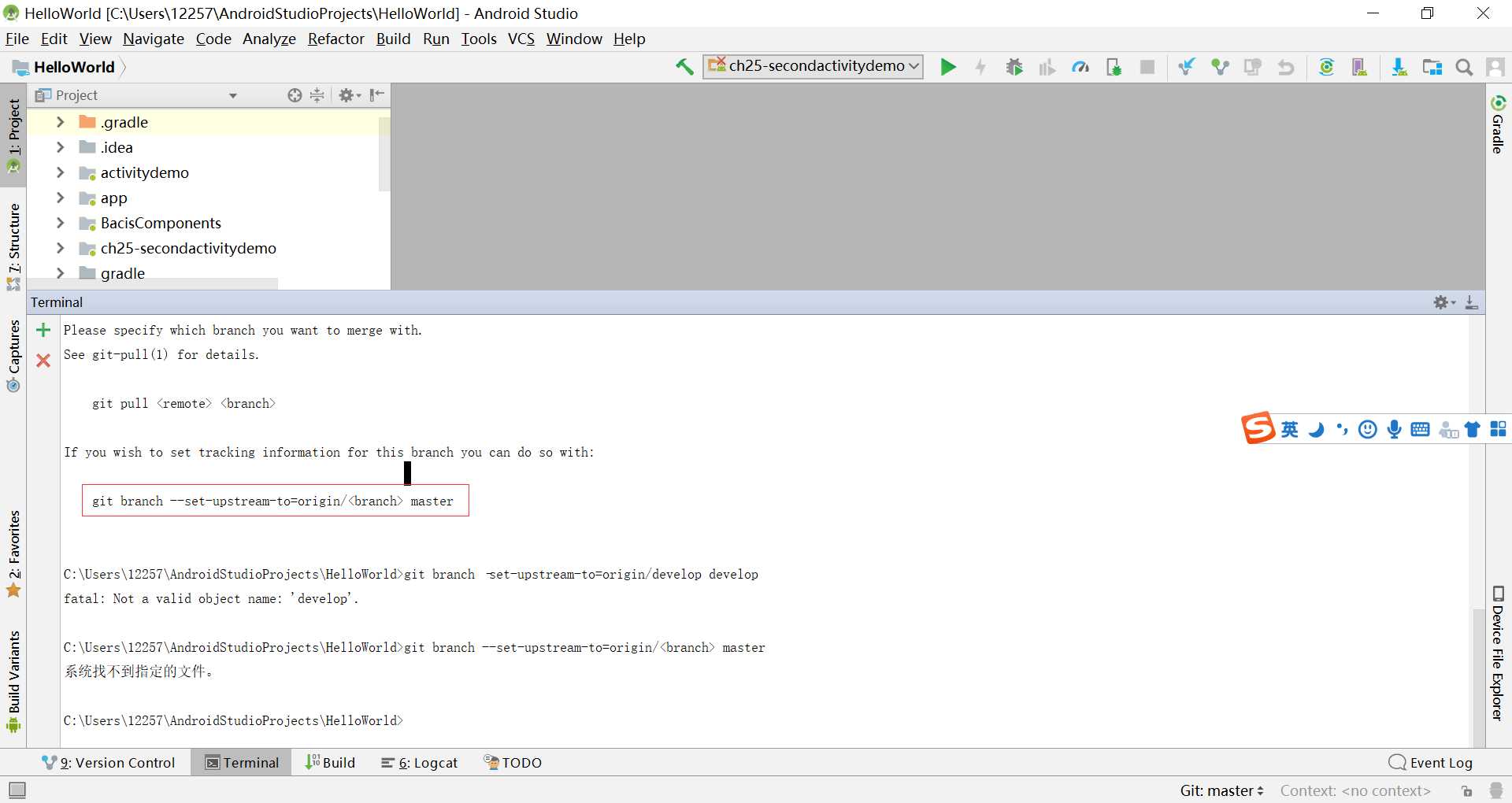The height and width of the screenshot is (803, 1512).
Task: Hide the Terminal panel icon
Action: [1471, 302]
